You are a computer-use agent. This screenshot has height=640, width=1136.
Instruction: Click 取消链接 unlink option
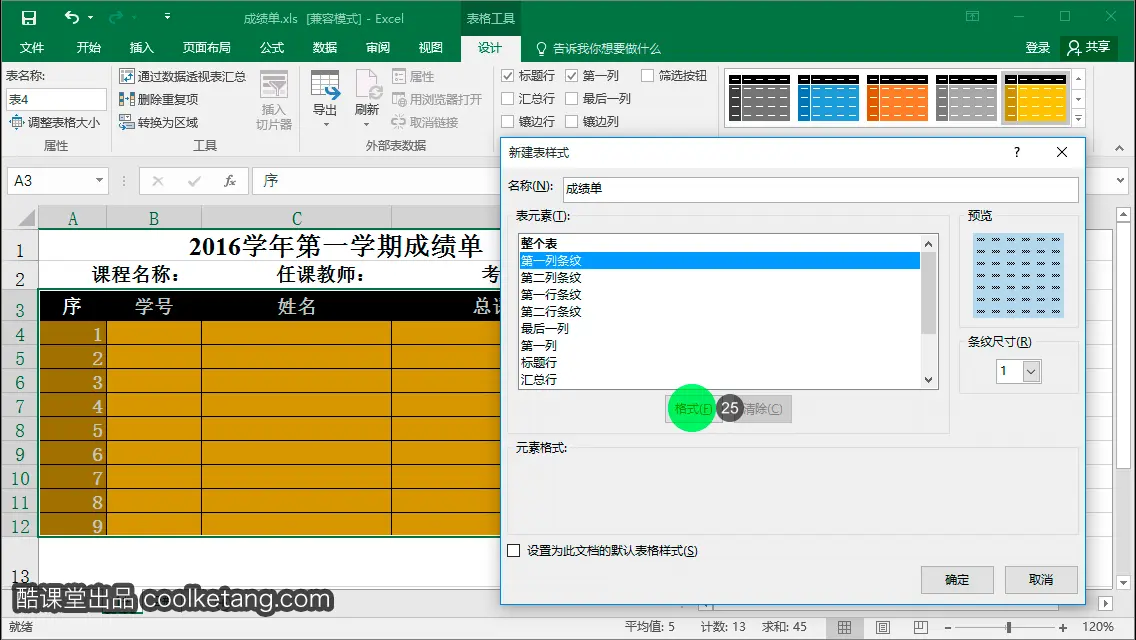[x=425, y=122]
